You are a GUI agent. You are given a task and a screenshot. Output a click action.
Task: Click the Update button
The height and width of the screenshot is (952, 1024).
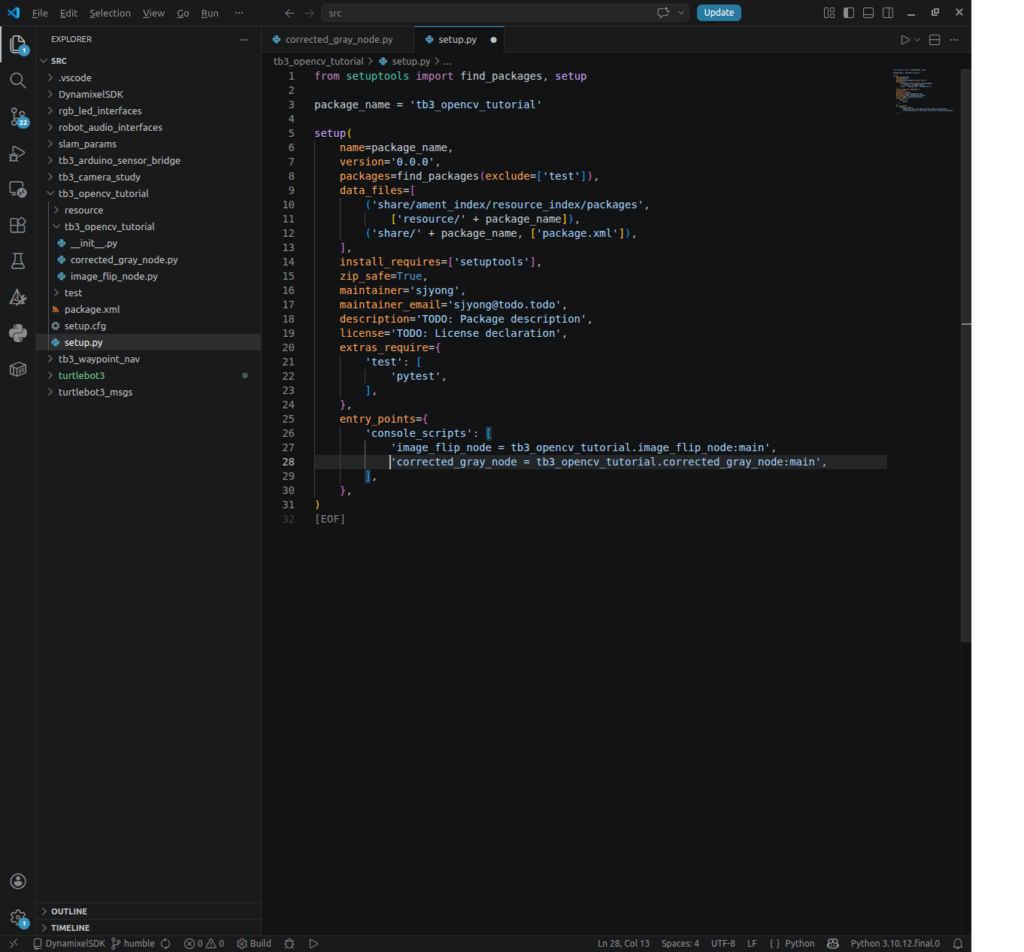point(718,12)
